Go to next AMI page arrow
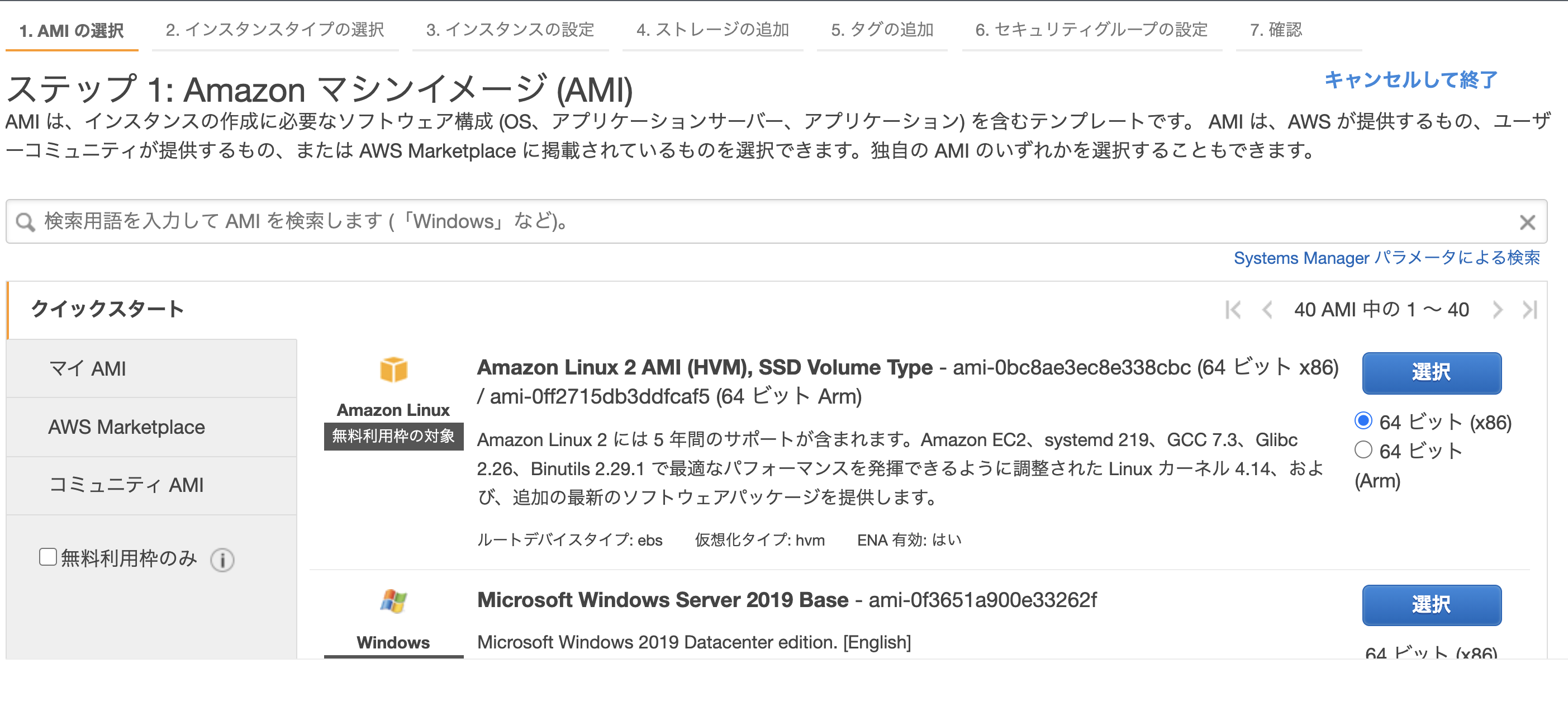The image size is (1568, 701). 1498,309
